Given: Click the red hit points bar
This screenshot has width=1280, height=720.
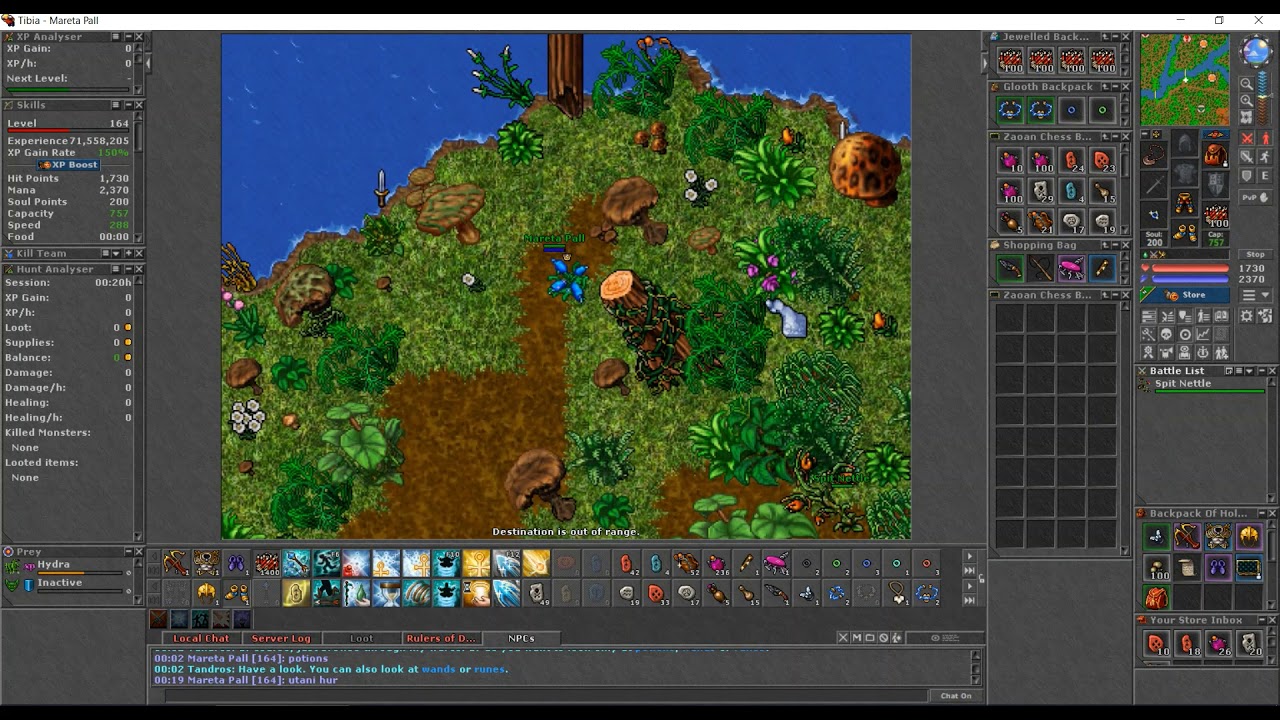Looking at the screenshot, I should click(1190, 268).
